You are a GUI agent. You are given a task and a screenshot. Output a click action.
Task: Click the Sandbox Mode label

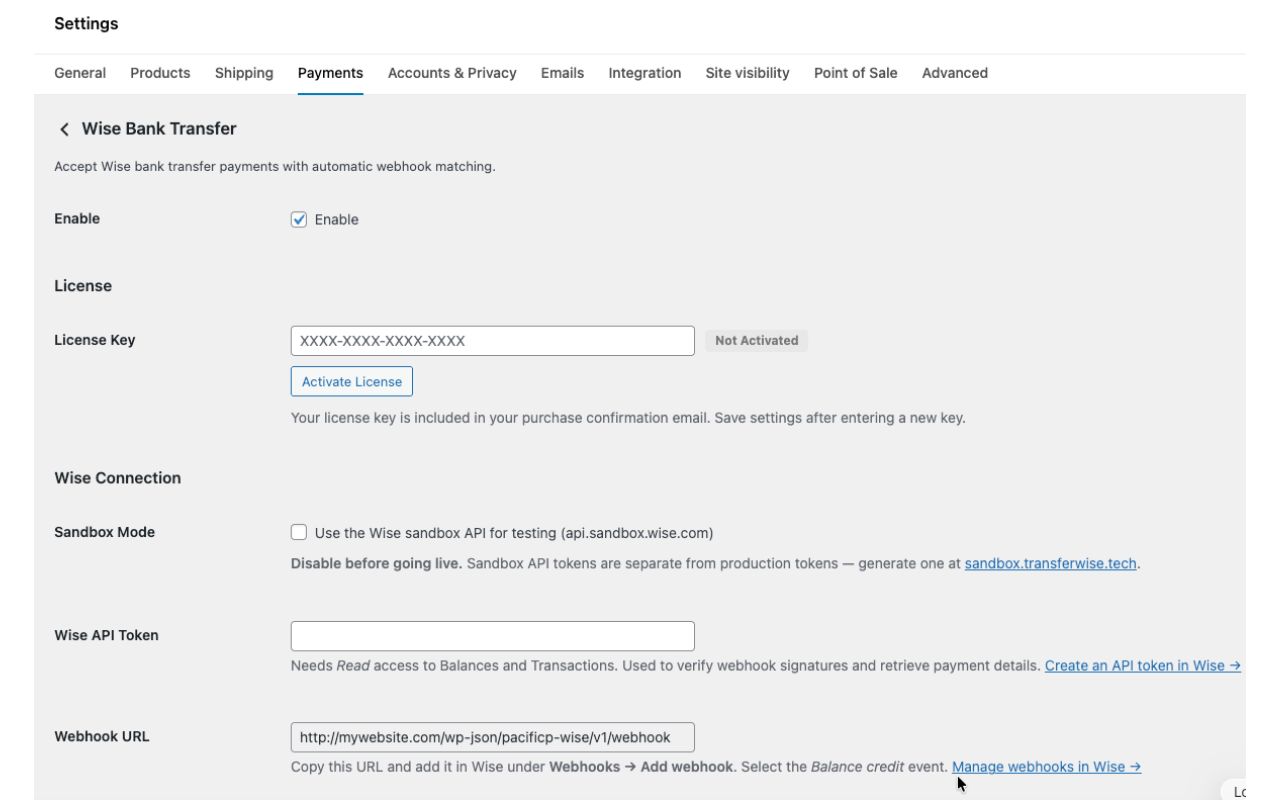coord(104,533)
